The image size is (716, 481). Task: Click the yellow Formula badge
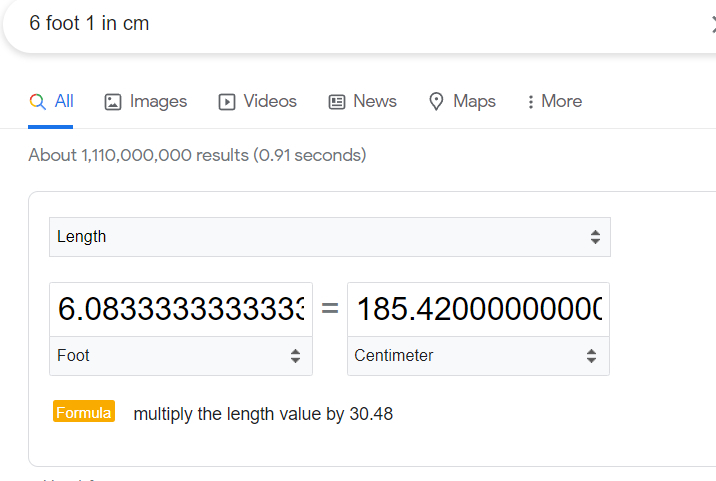tap(84, 412)
